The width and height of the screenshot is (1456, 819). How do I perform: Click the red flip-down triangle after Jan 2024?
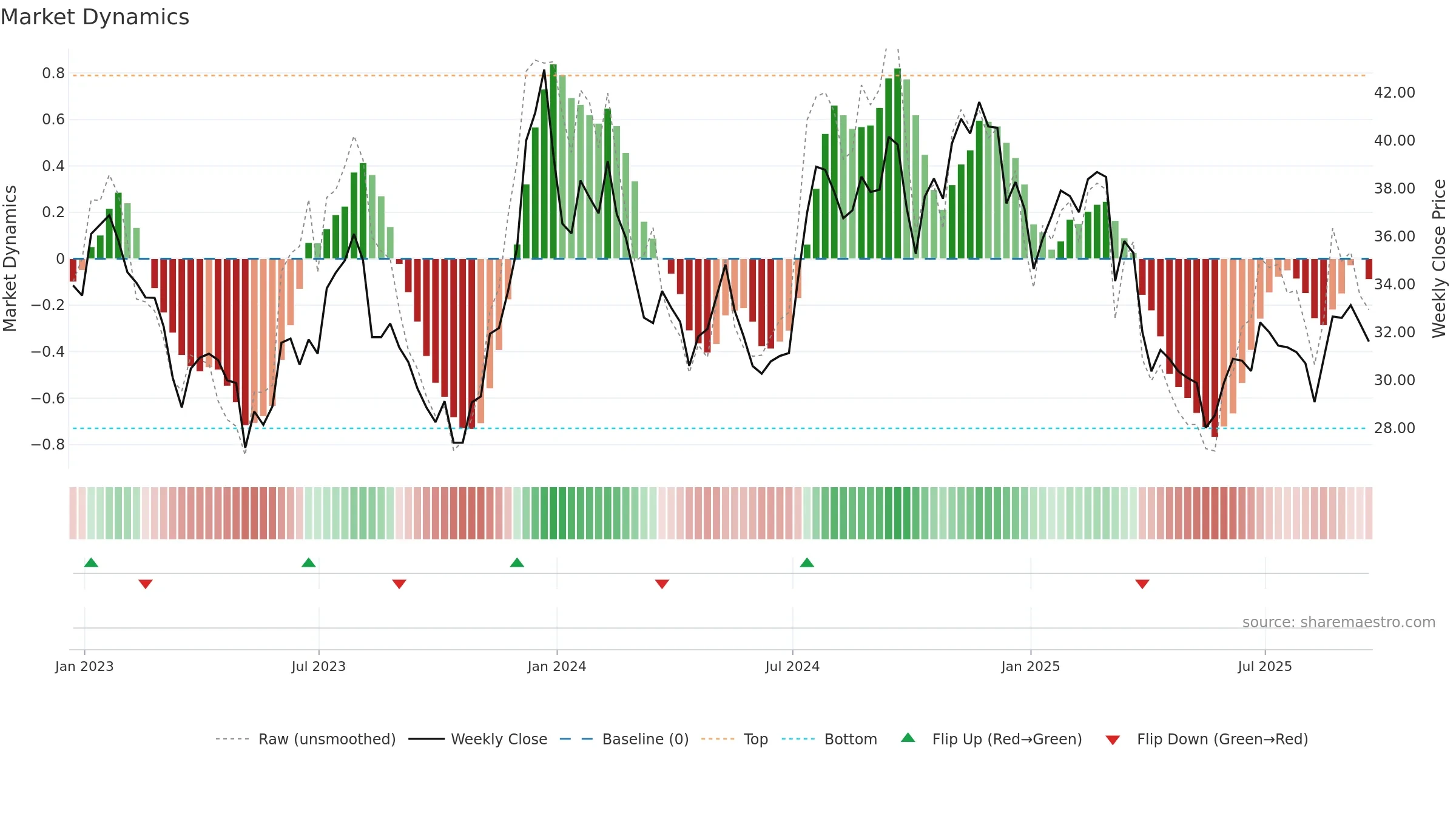[662, 584]
